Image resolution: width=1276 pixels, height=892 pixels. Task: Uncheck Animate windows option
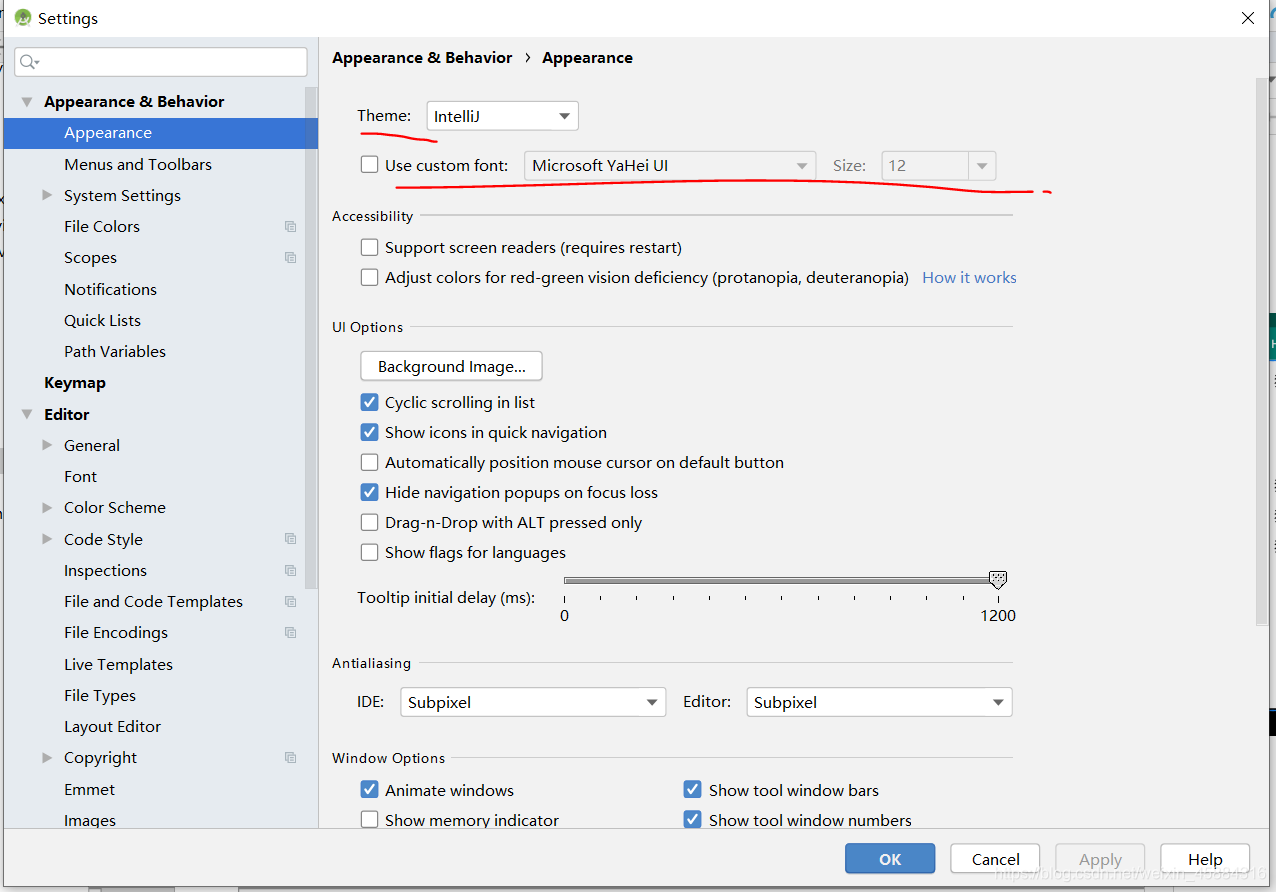tap(370, 790)
